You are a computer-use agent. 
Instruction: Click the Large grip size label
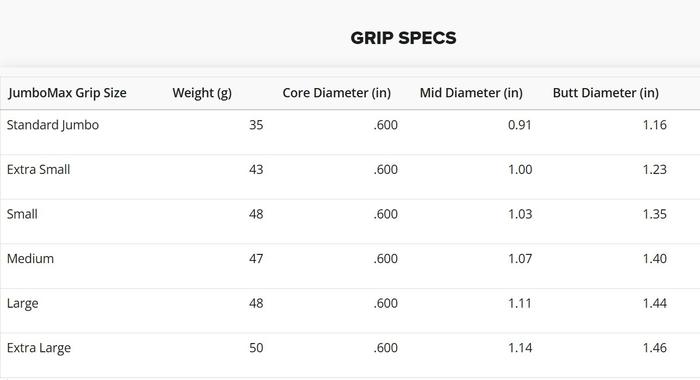click(x=22, y=304)
